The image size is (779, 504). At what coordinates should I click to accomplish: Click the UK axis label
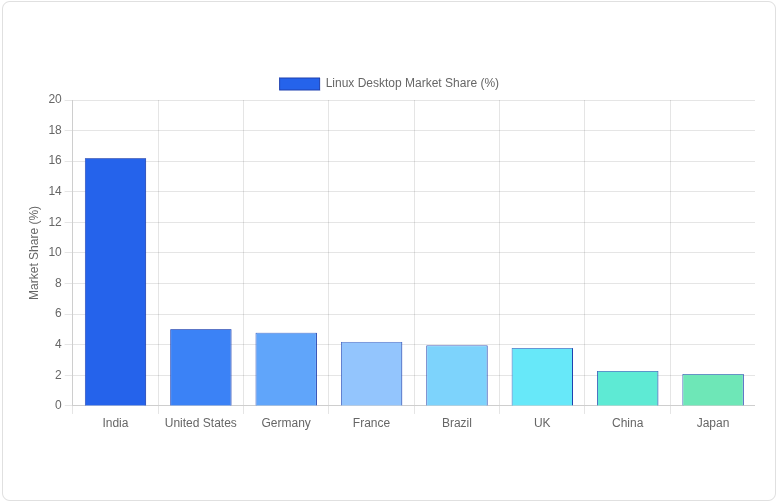542,423
